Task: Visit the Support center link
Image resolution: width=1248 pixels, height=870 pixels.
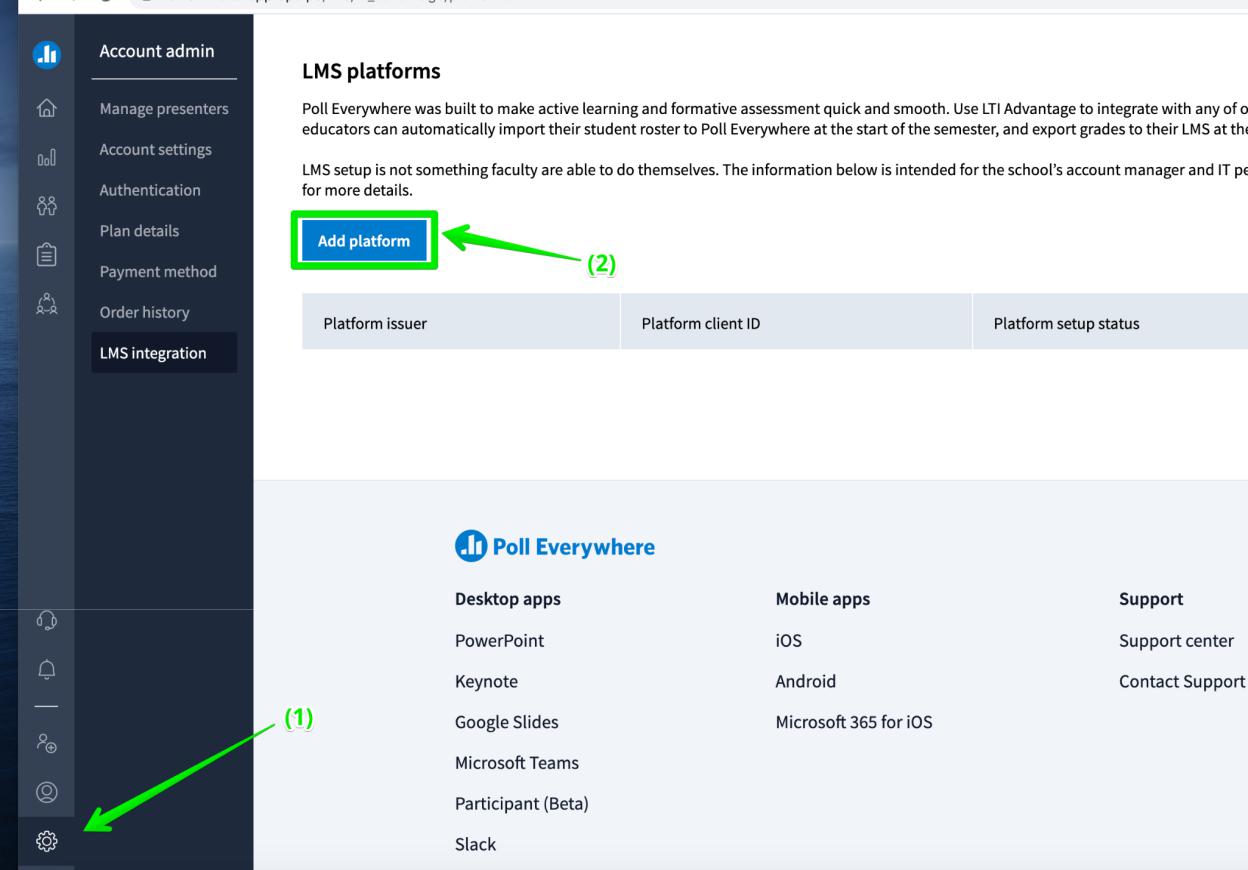Action: tap(1176, 641)
